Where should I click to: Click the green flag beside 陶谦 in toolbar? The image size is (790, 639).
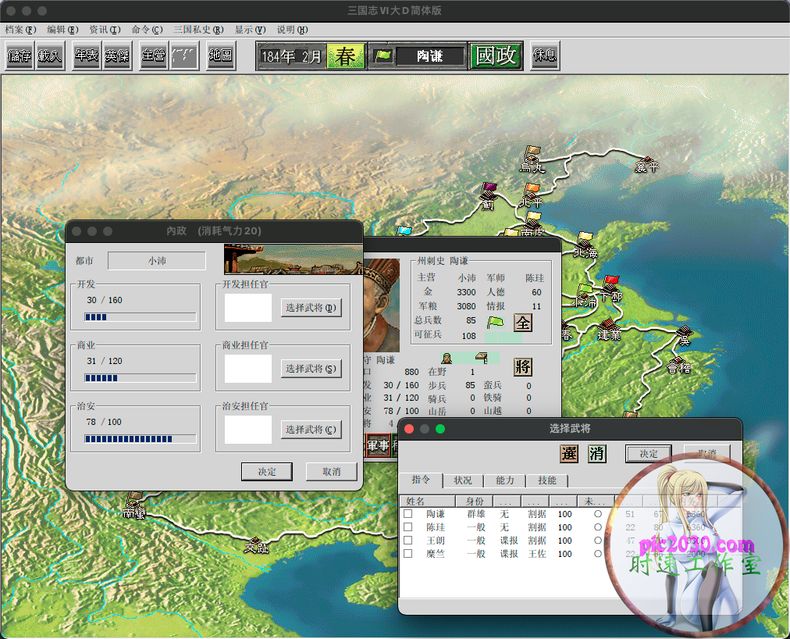383,56
